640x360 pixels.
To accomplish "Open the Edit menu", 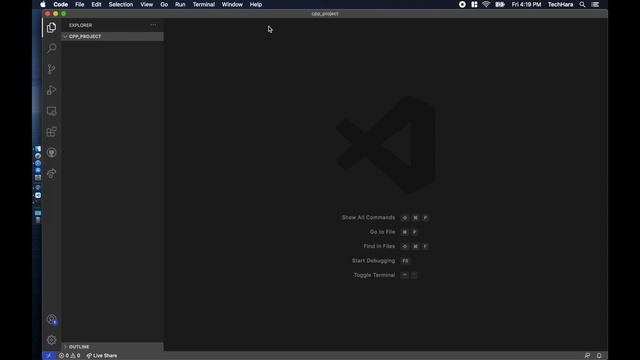I will coord(96,4).
